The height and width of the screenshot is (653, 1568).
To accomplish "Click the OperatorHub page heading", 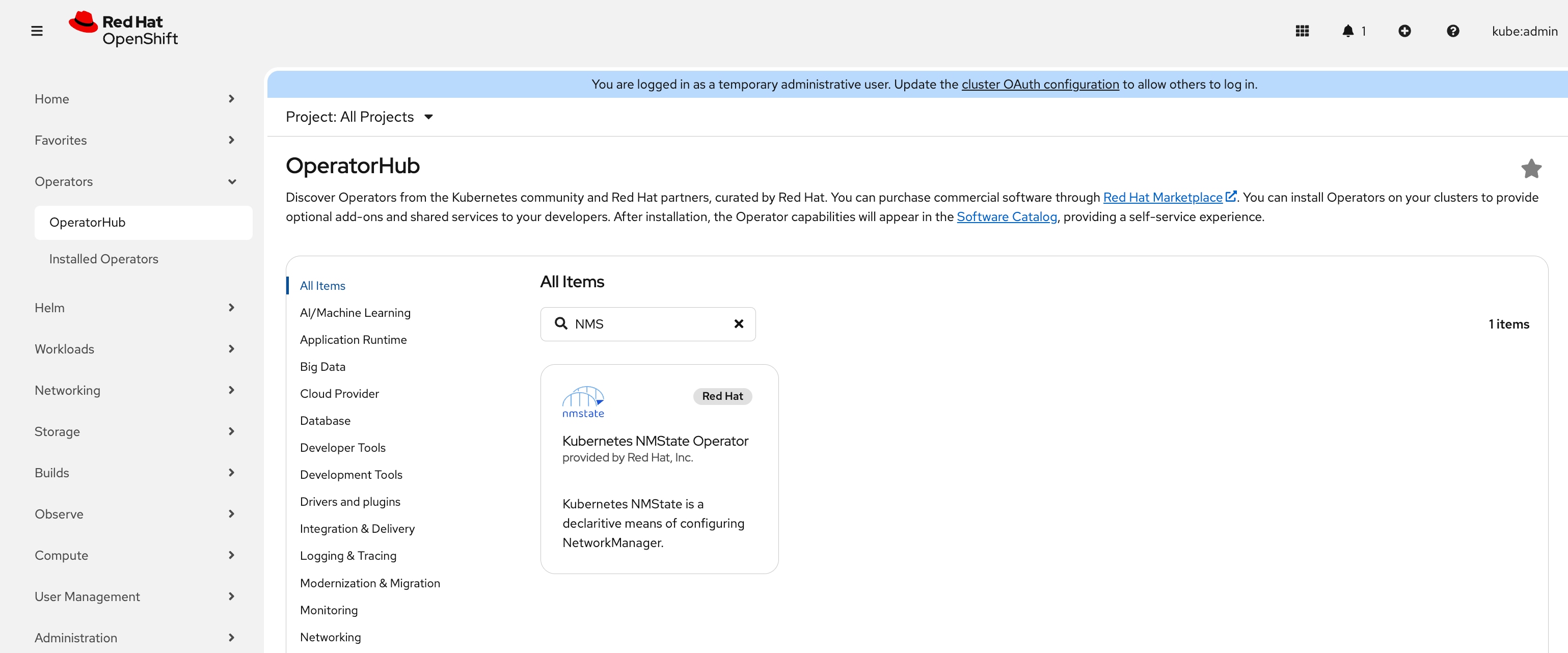I will [353, 166].
